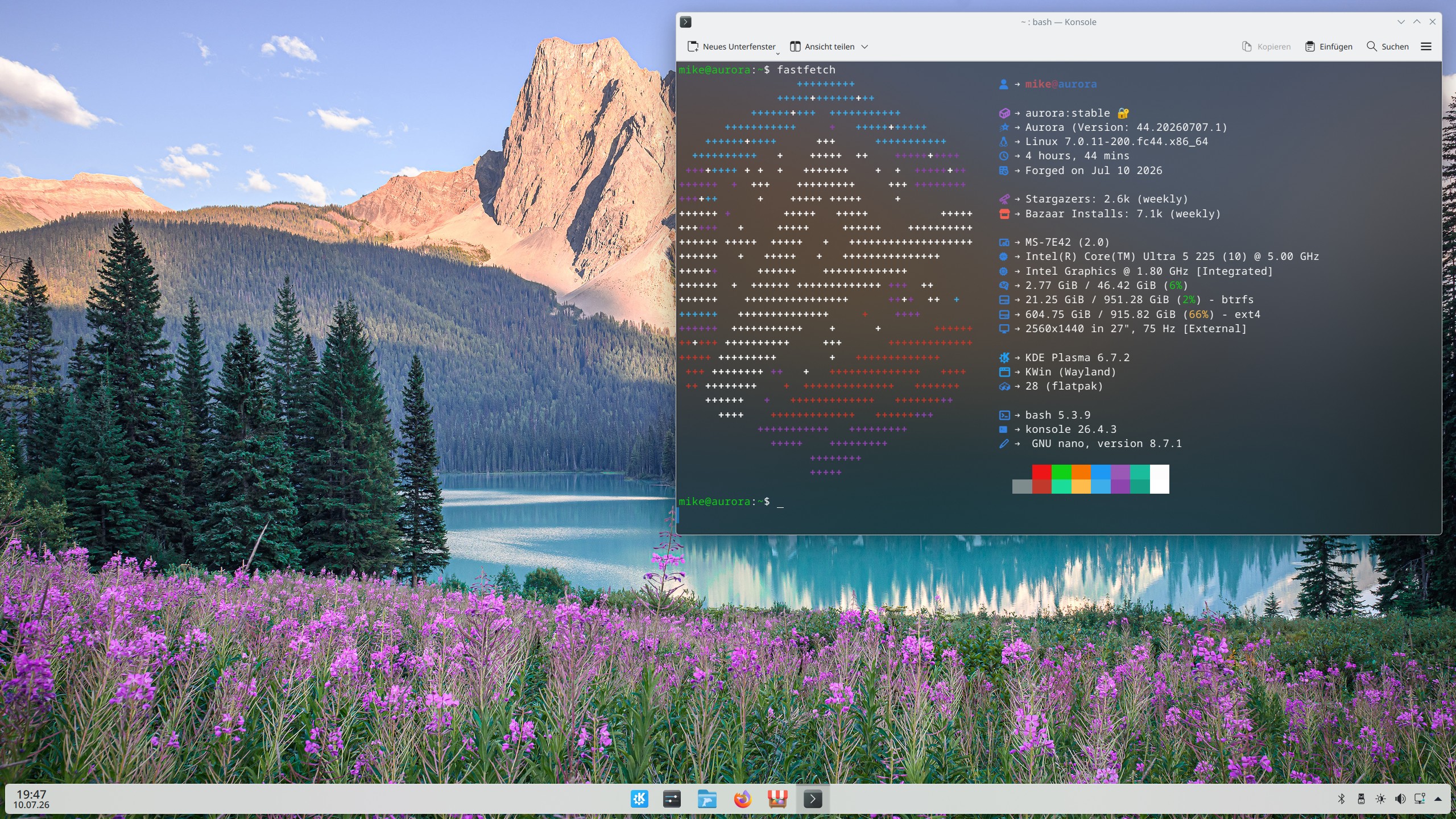Click the '~ : bash — Konsole' window title
This screenshot has width=1456, height=819.
[x=1058, y=22]
